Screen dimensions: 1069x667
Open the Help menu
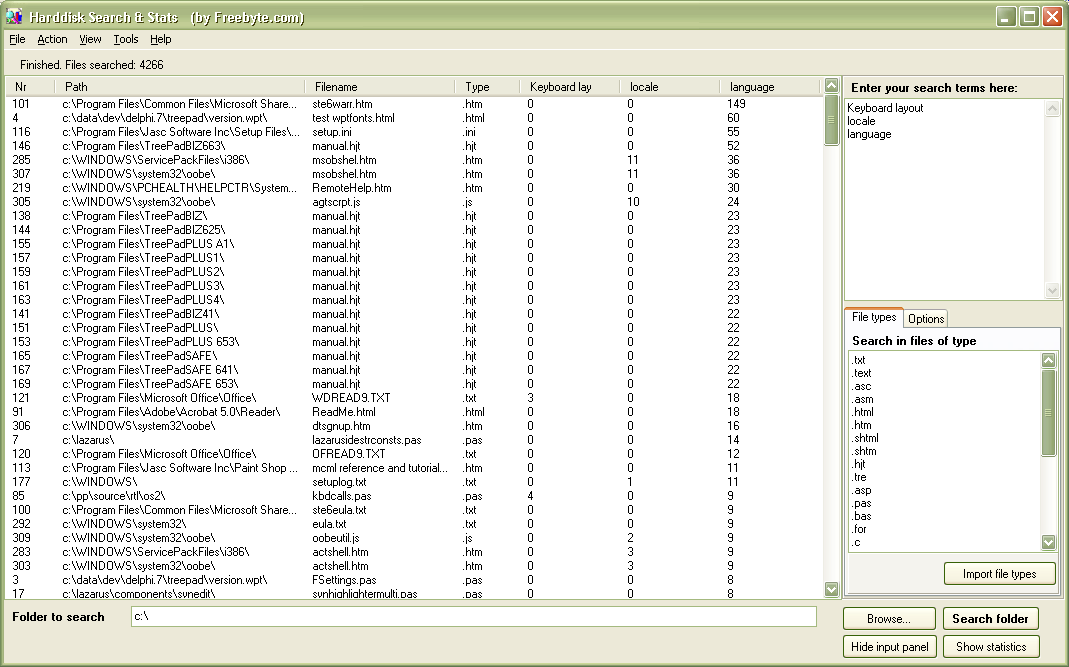click(x=161, y=40)
